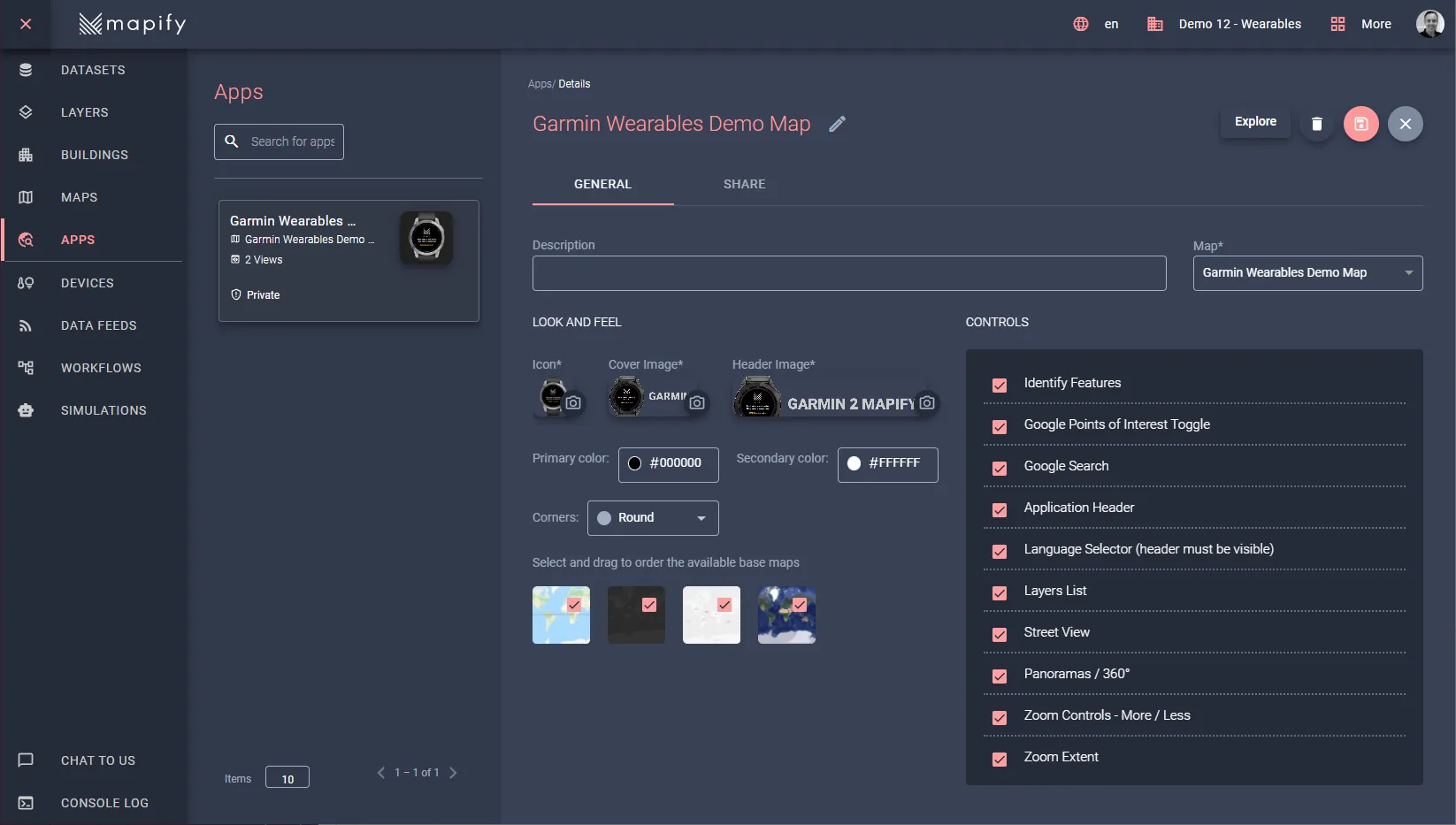
Task: Open the Map dropdown selector
Action: pos(1307,273)
